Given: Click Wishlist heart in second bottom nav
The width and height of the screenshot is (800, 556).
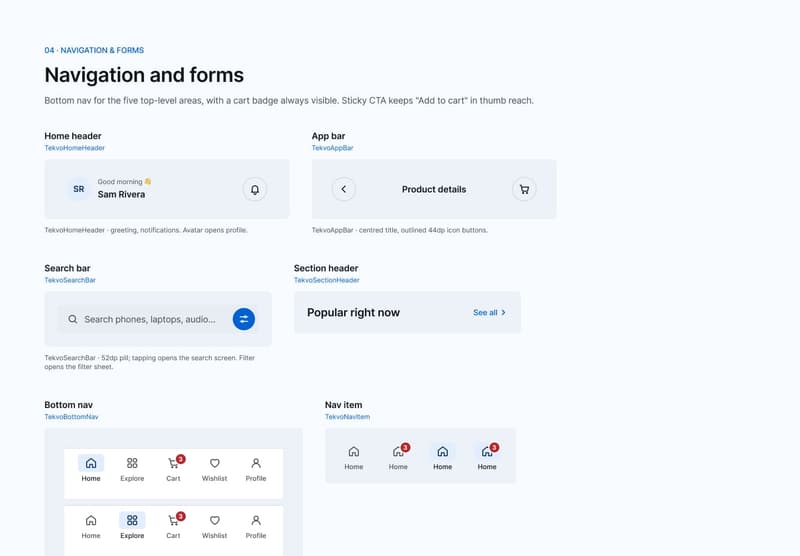Looking at the screenshot, I should [215, 520].
